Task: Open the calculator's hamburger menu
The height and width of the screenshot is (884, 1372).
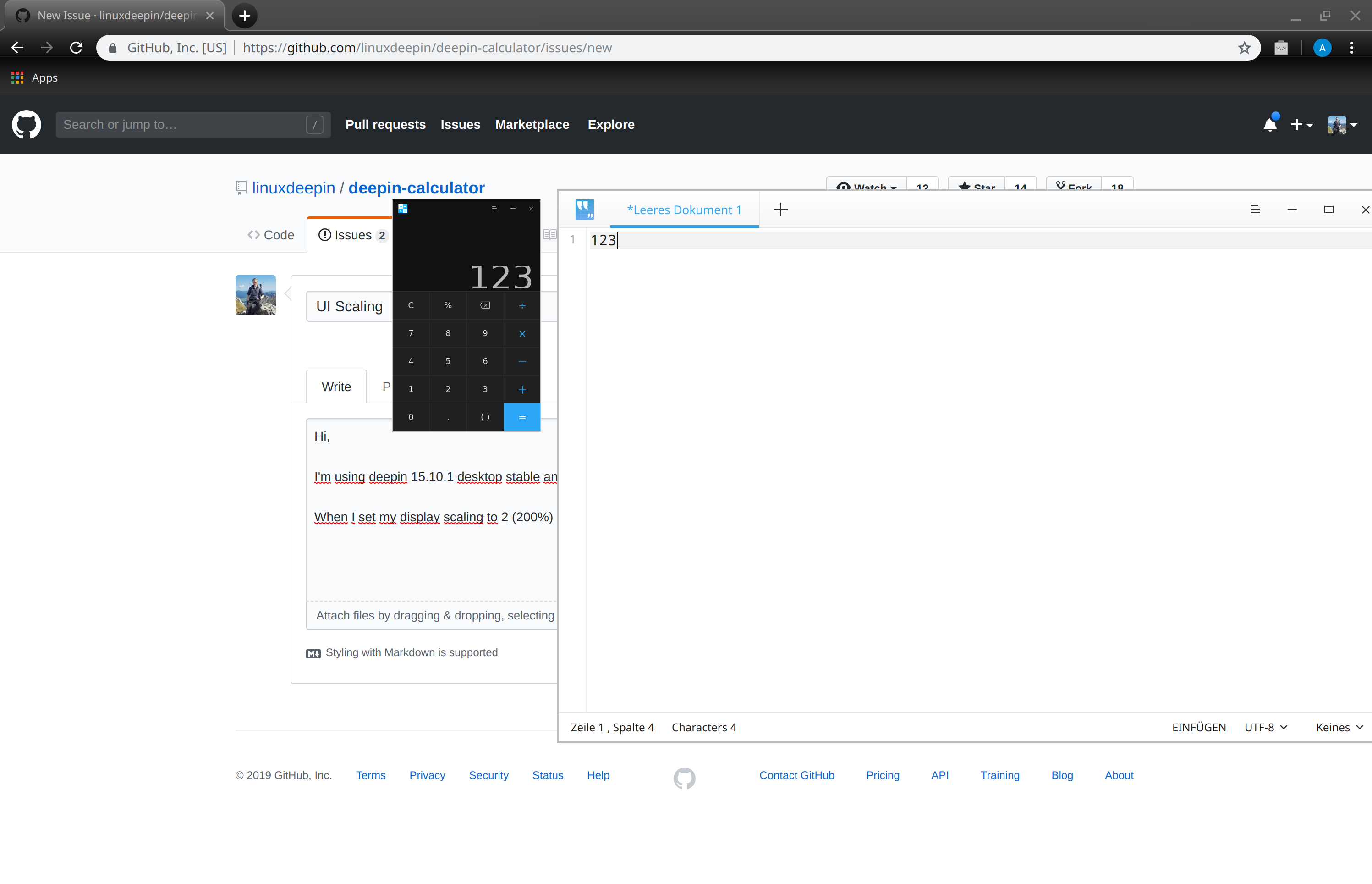Action: click(x=494, y=208)
